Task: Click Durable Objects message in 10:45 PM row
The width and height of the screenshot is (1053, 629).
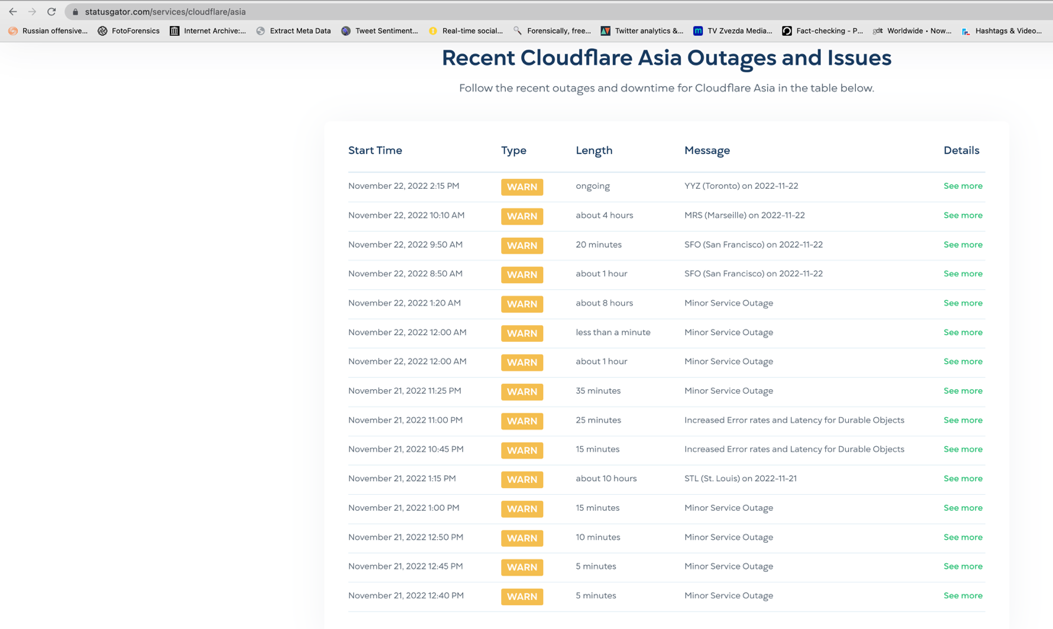Action: pyautogui.click(x=794, y=449)
